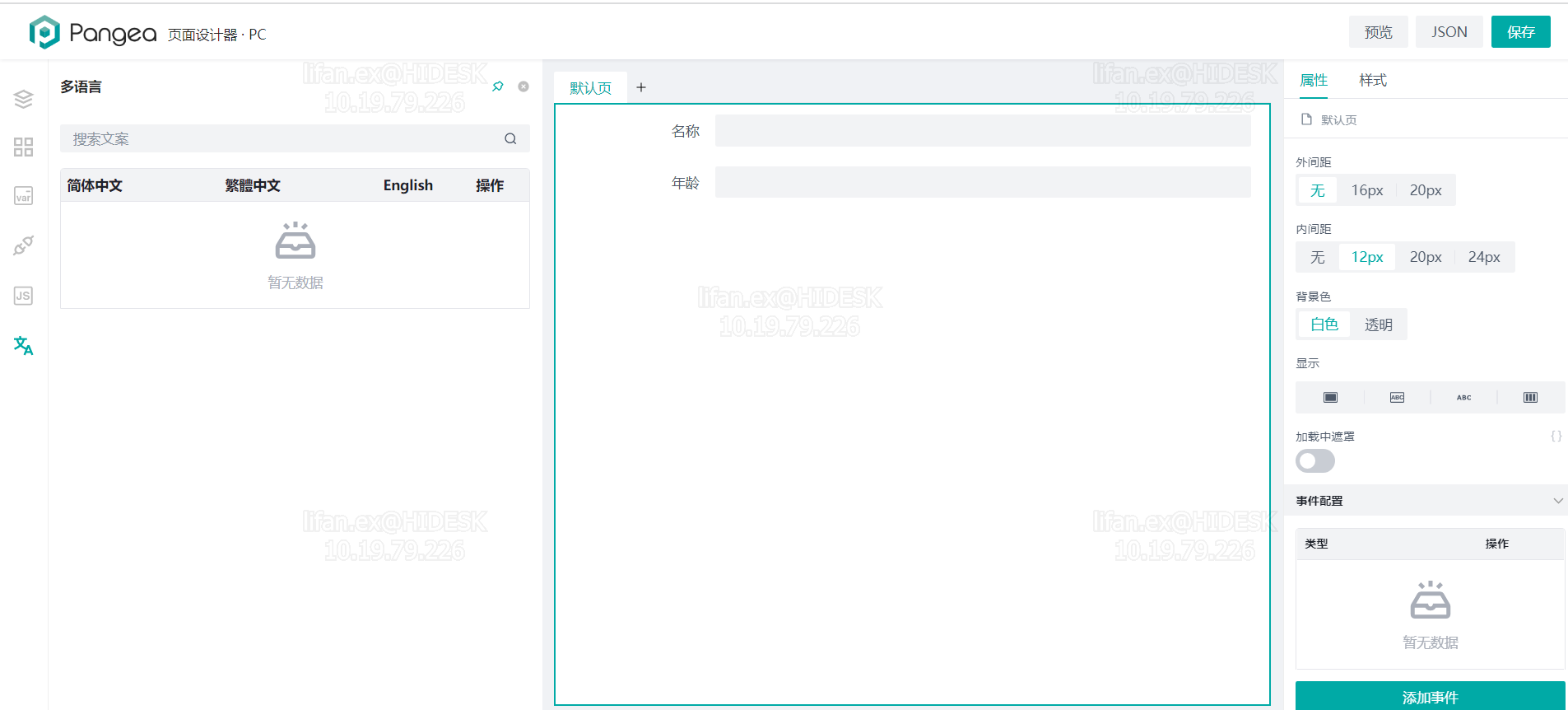Select the plain ABC display icon

pyautogui.click(x=1463, y=398)
